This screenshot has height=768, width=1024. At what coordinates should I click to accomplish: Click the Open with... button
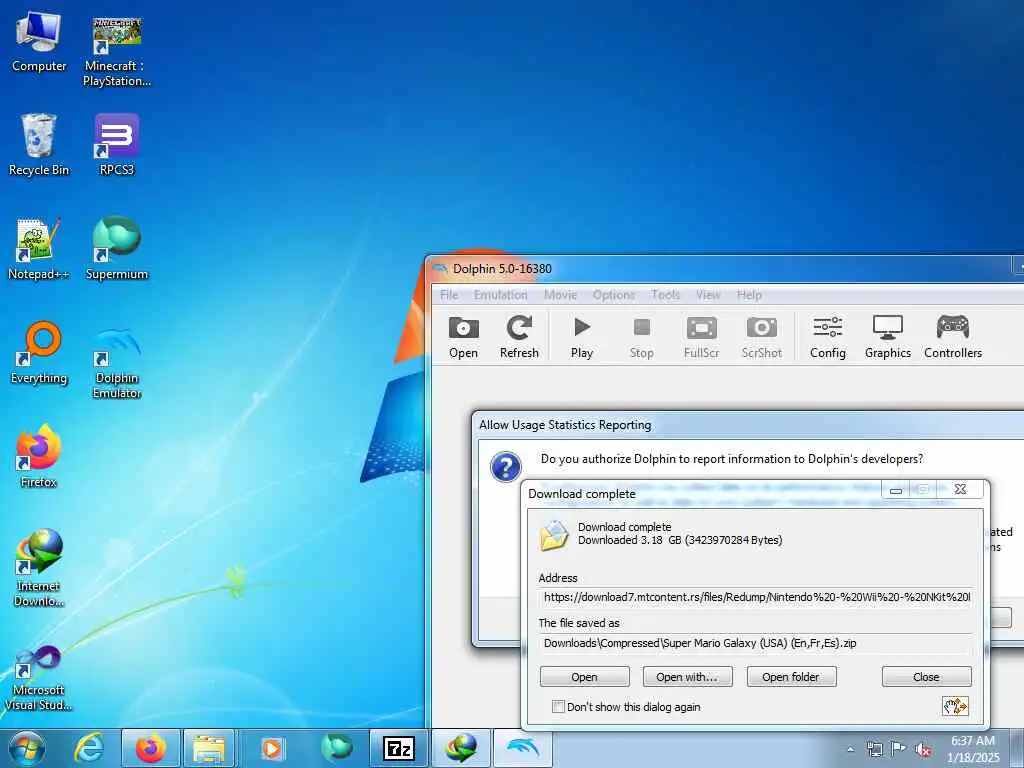click(x=687, y=677)
